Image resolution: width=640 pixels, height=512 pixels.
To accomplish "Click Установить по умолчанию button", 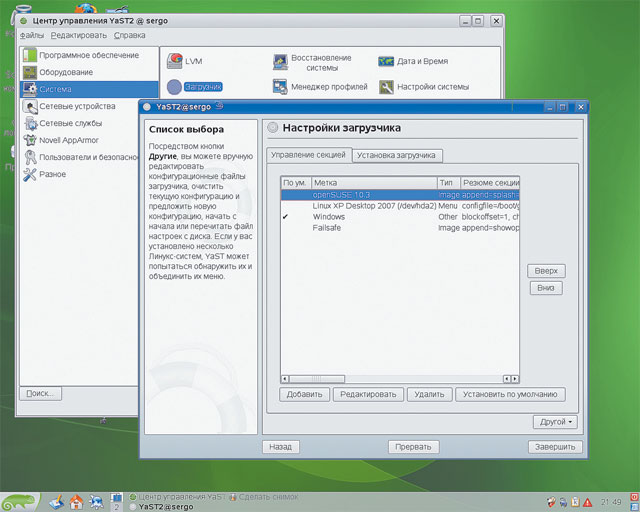I will point(510,394).
